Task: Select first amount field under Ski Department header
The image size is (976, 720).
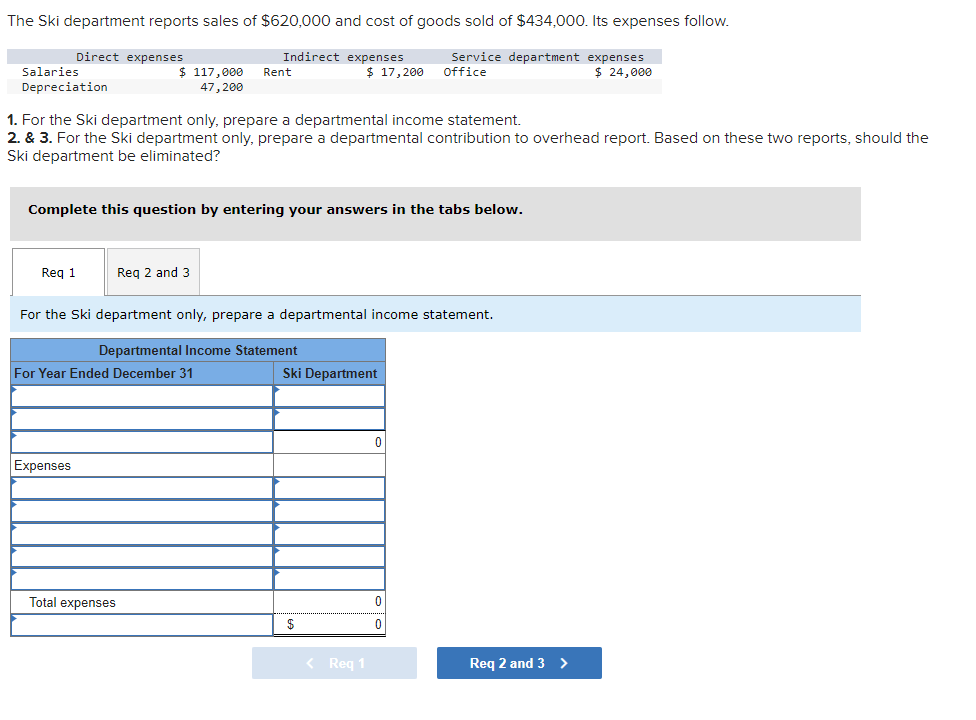Action: tap(329, 396)
